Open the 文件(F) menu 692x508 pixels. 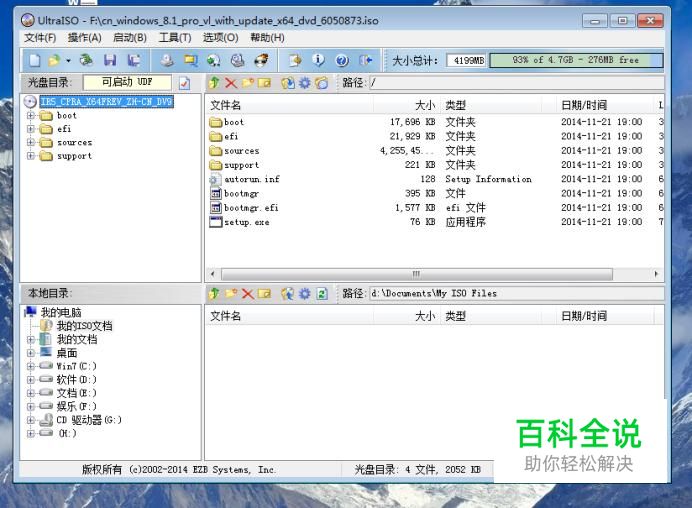click(40, 38)
